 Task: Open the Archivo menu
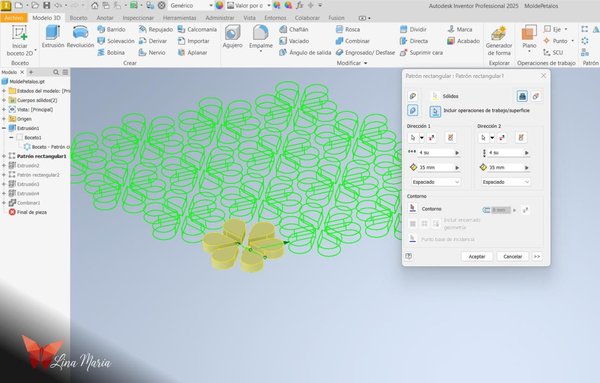(x=13, y=18)
